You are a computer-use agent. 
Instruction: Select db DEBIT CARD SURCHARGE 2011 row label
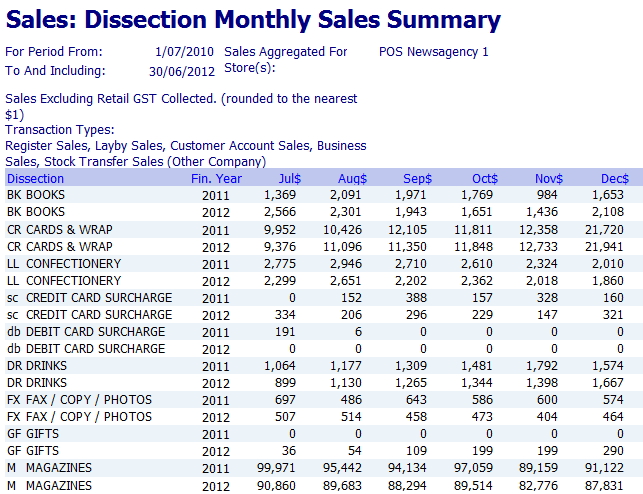86,332
